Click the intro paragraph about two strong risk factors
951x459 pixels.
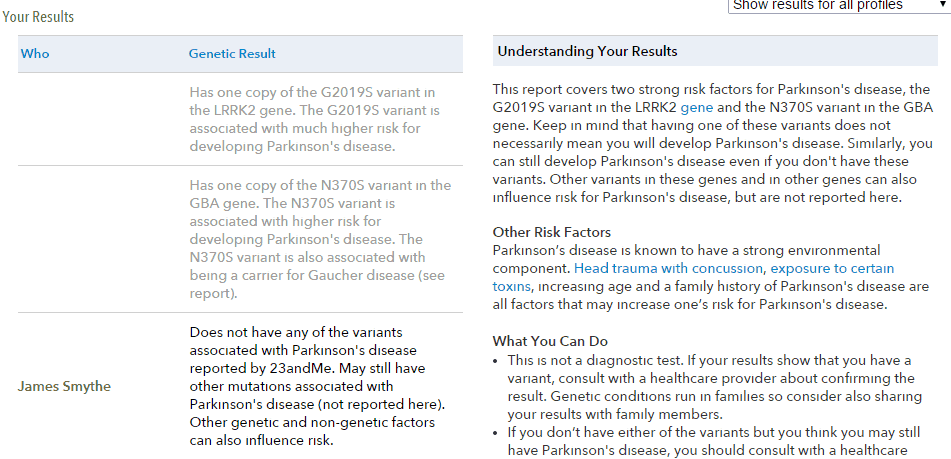coord(711,144)
